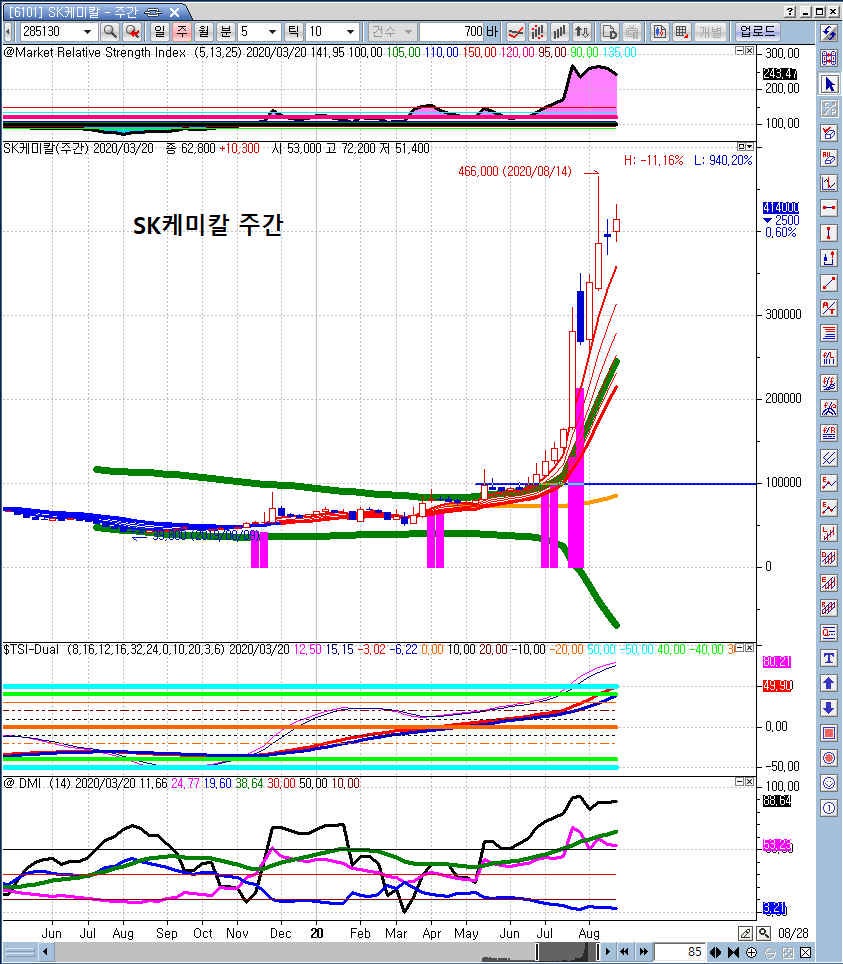Select weekly chart period 주
This screenshot has height=964, width=843.
pos(181,31)
